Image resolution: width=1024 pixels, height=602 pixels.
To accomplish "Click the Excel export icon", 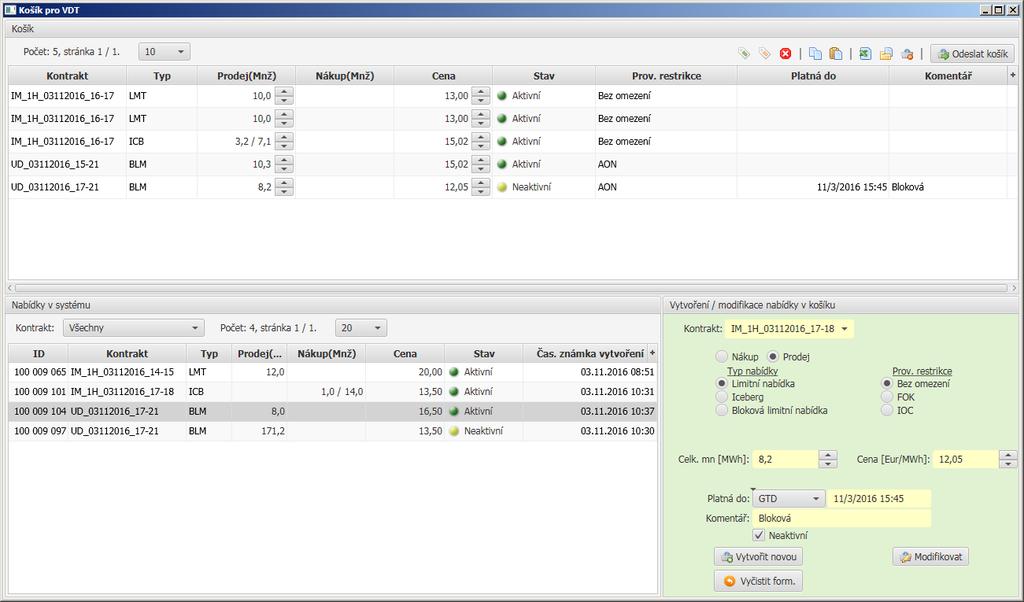I will [x=865, y=54].
